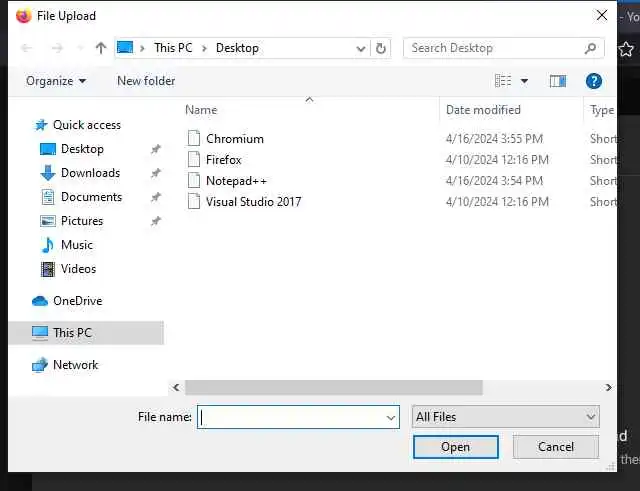This screenshot has width=640, height=491.
Task: Open OneDrive in the sidebar
Action: pos(78,301)
